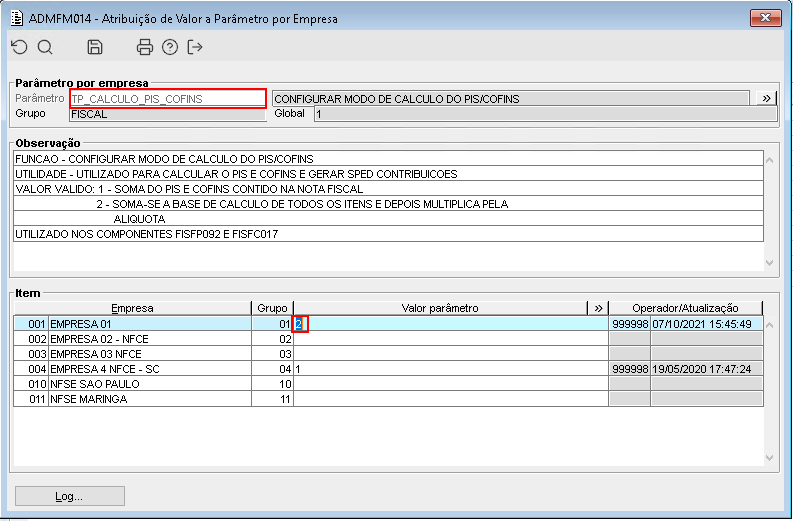Open the Log... button

[70, 496]
